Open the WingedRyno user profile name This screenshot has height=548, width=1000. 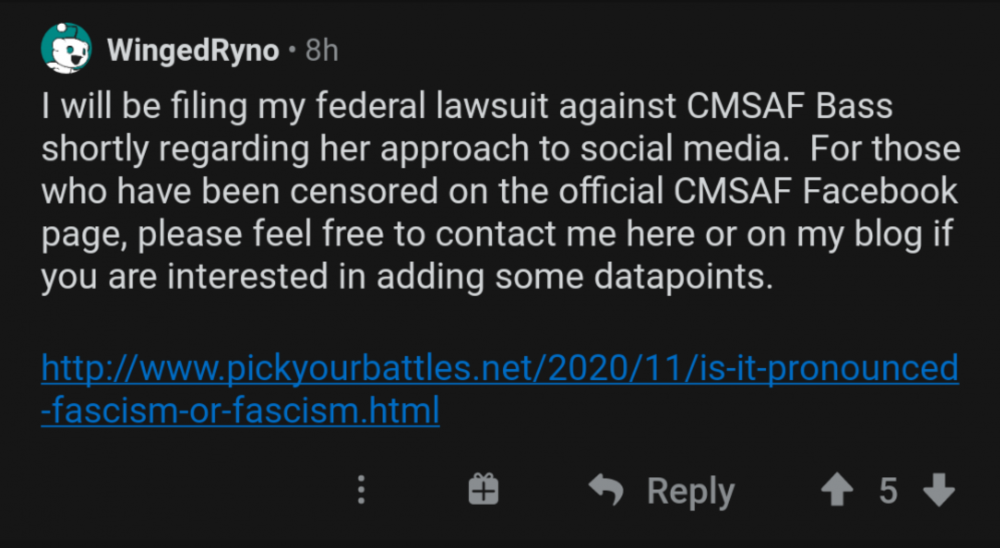(193, 50)
